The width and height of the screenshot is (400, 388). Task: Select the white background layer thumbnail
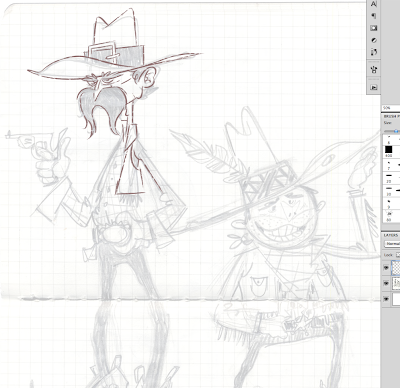point(396,299)
